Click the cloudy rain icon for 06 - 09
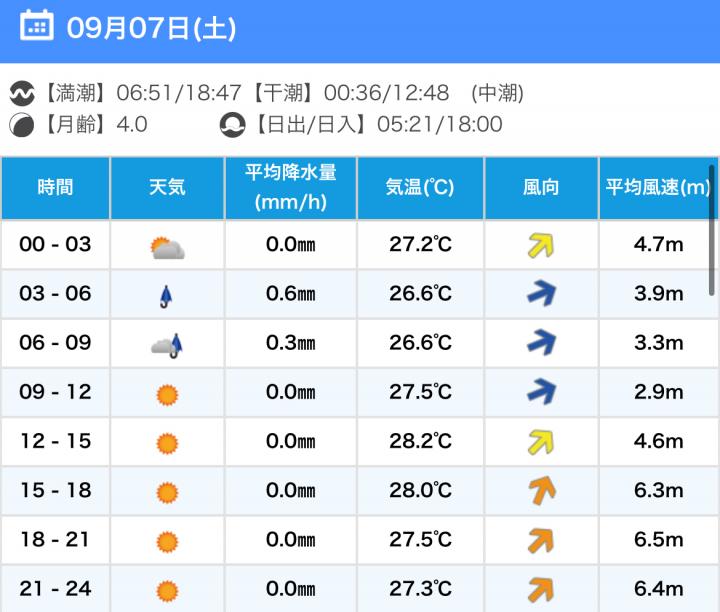Image resolution: width=720 pixels, height=612 pixels. coord(167,345)
